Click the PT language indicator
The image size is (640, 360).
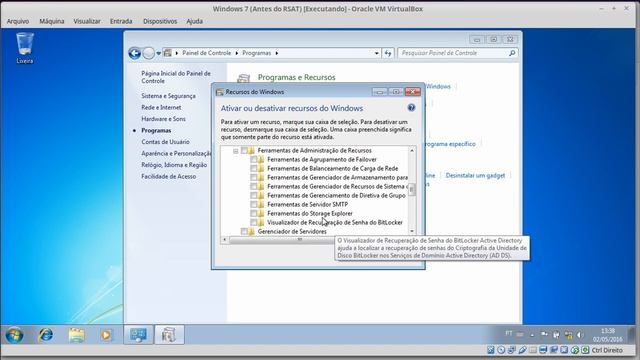tap(509, 333)
